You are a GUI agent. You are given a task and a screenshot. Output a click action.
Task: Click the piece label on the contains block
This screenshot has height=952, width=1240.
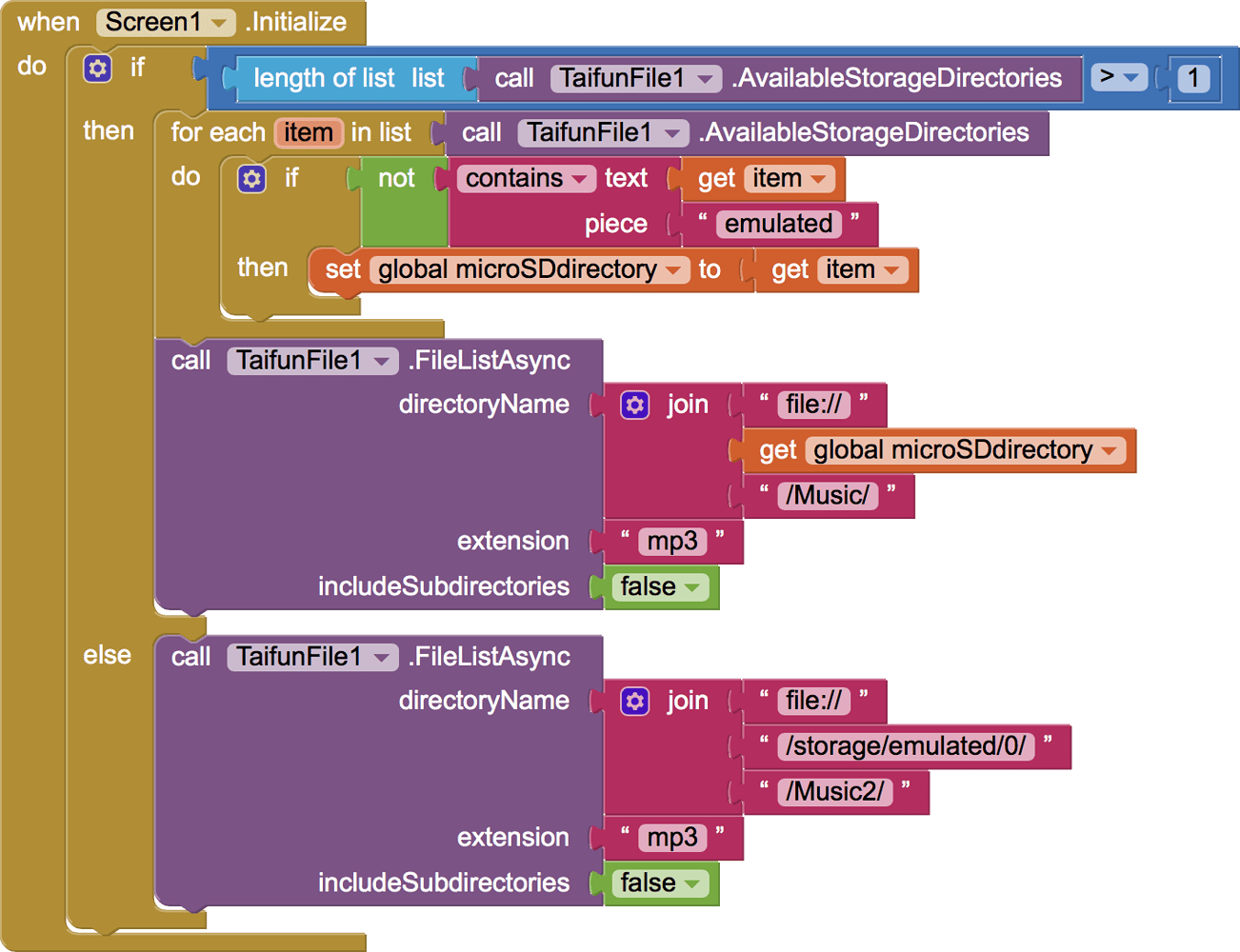(616, 224)
